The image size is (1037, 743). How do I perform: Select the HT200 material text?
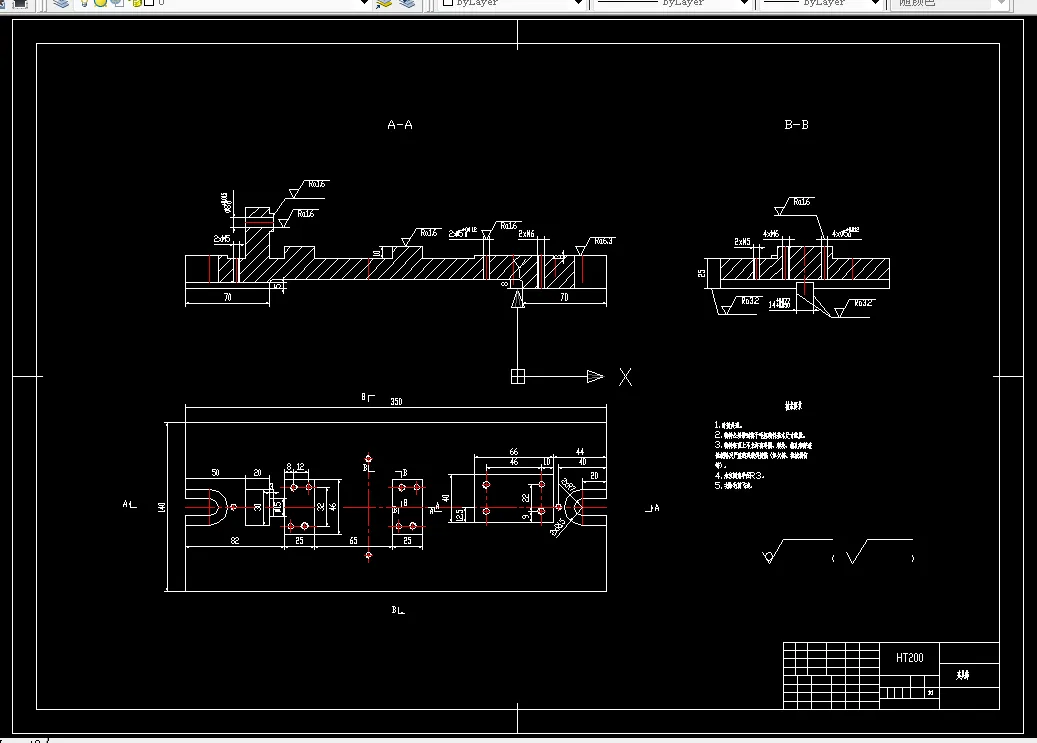[x=909, y=658]
